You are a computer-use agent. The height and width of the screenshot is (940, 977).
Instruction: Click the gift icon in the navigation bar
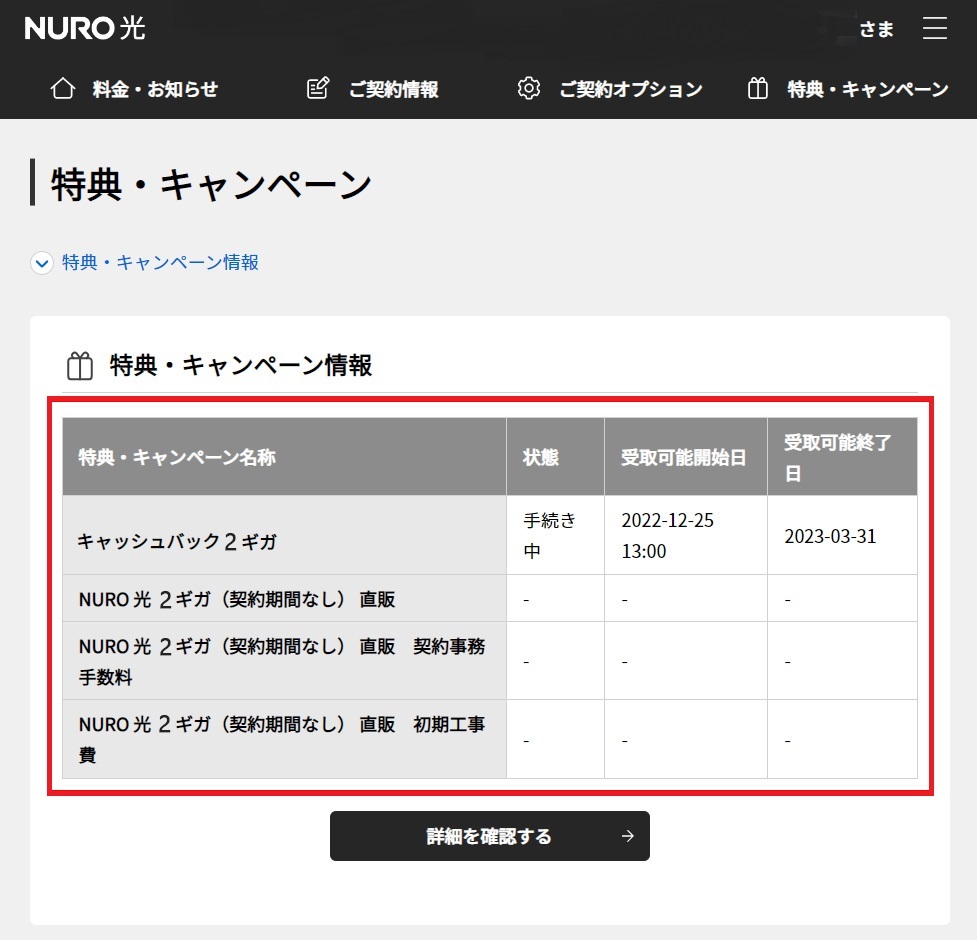click(758, 89)
